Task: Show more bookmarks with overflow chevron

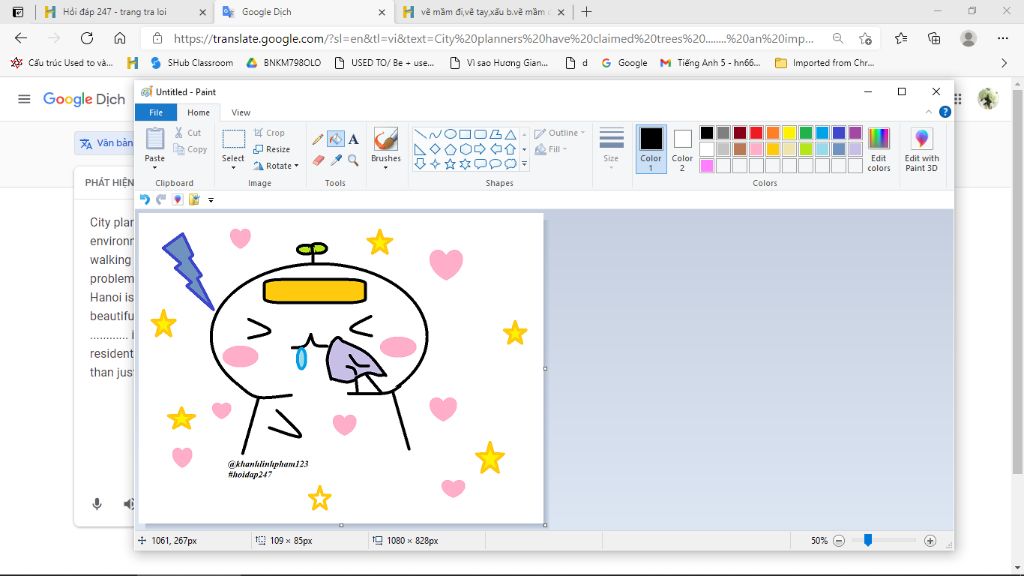Action: pyautogui.click(x=1004, y=63)
